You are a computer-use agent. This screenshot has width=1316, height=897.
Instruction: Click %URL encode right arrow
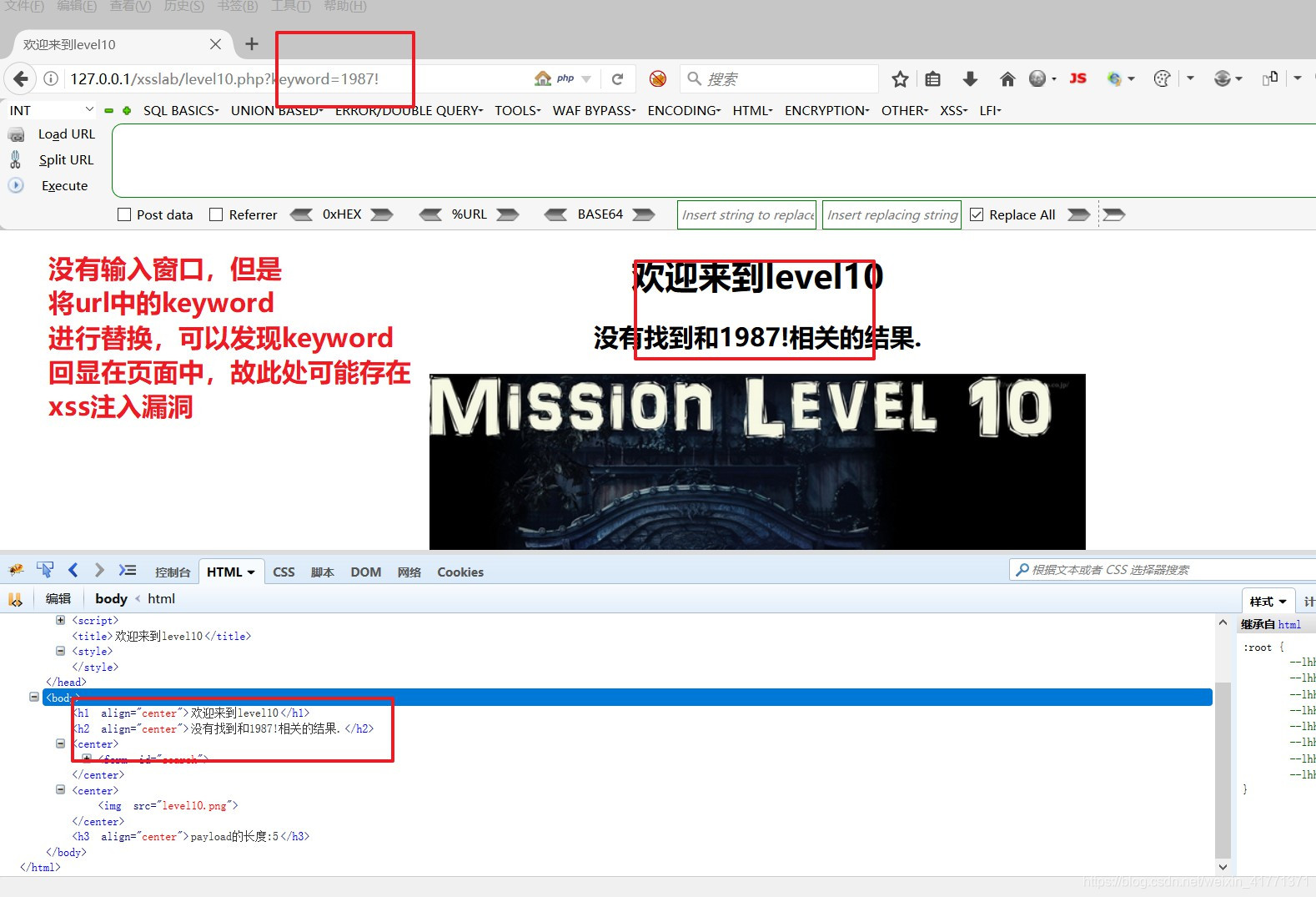coord(508,214)
